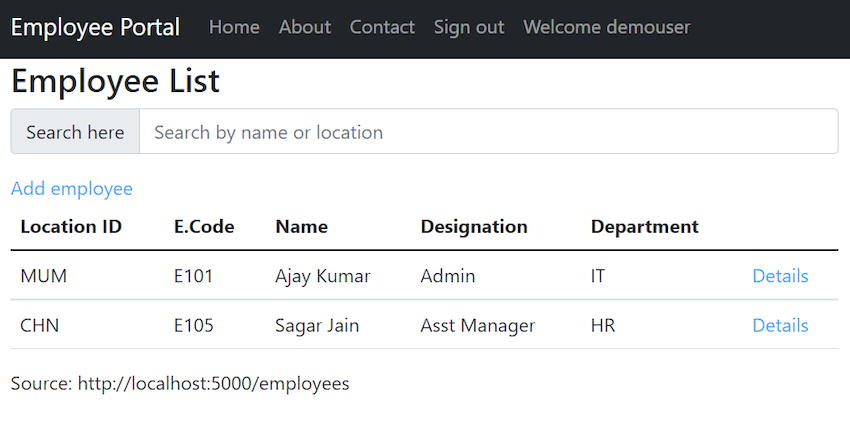Select the Ajay Kumar name cell

[323, 276]
